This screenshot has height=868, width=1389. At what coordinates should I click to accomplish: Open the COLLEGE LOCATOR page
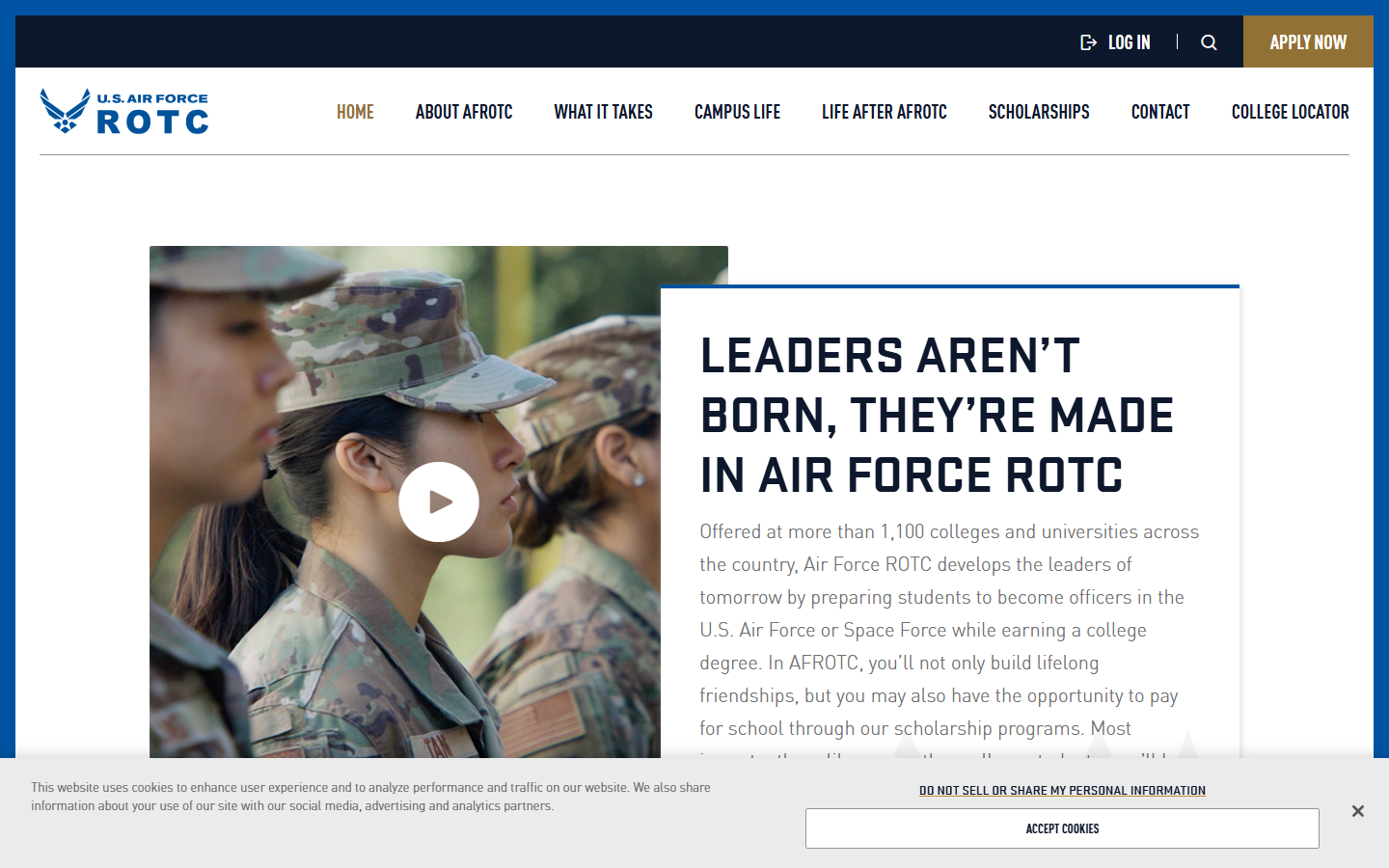pyautogui.click(x=1291, y=112)
